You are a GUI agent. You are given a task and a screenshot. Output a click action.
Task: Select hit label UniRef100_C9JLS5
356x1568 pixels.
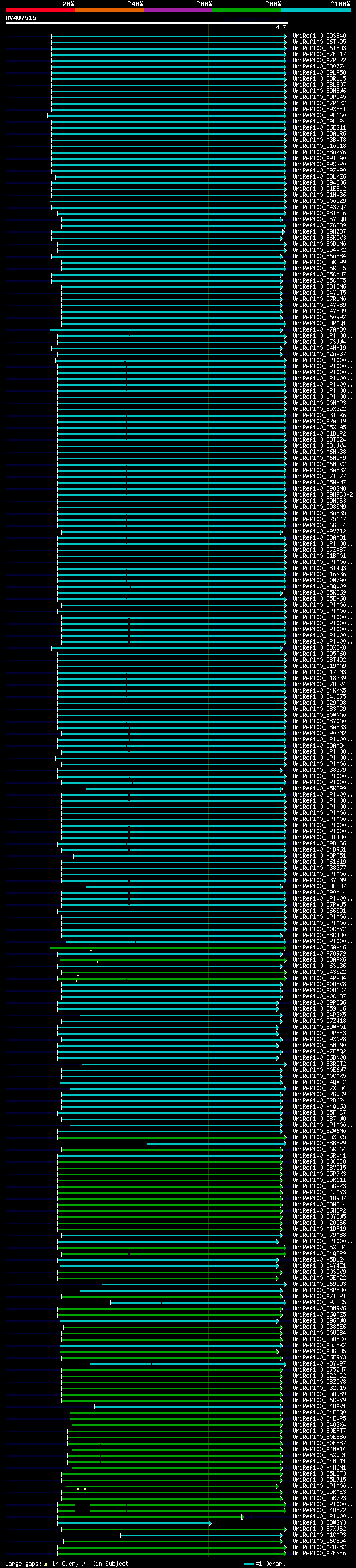(x=319, y=1302)
